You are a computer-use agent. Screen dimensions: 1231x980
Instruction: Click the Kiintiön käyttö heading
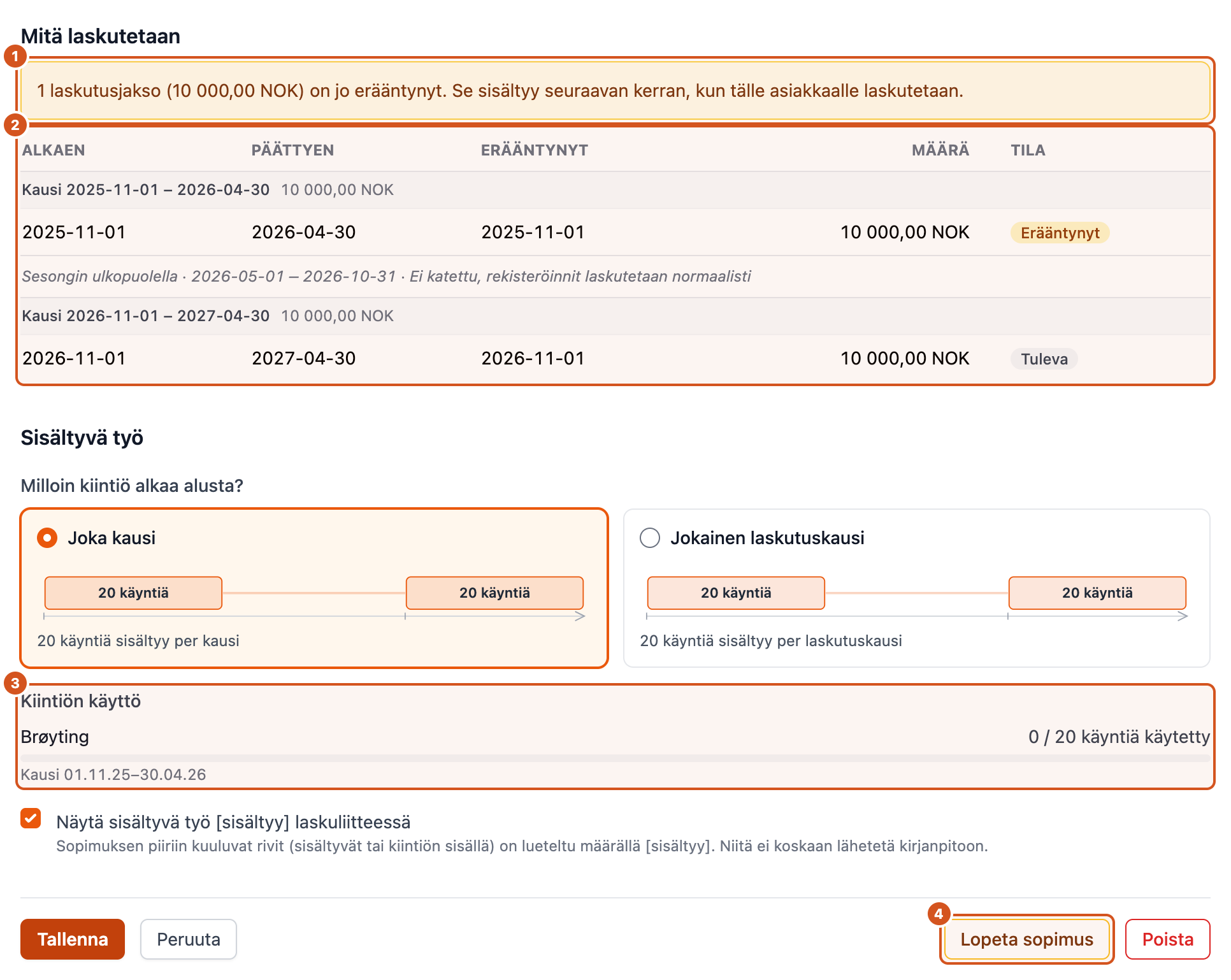click(x=81, y=701)
